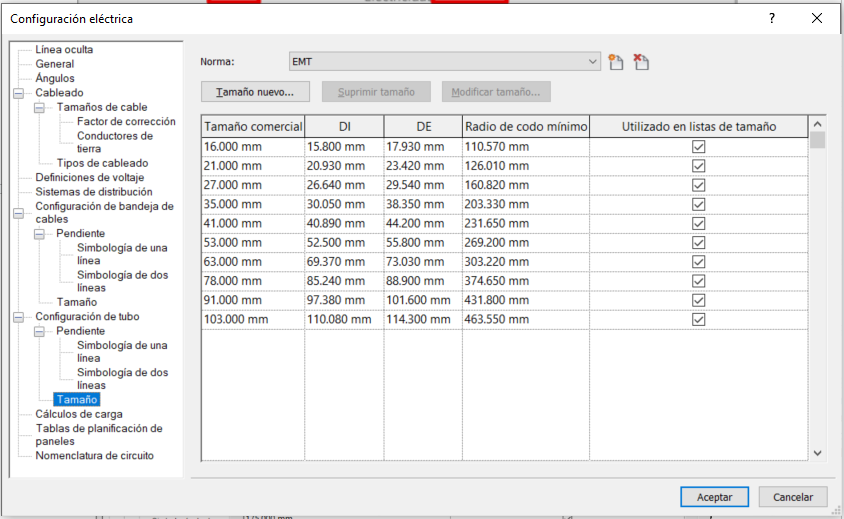The height and width of the screenshot is (519, 844).
Task: Collapse the Cableado tree node
Action: 18,93
